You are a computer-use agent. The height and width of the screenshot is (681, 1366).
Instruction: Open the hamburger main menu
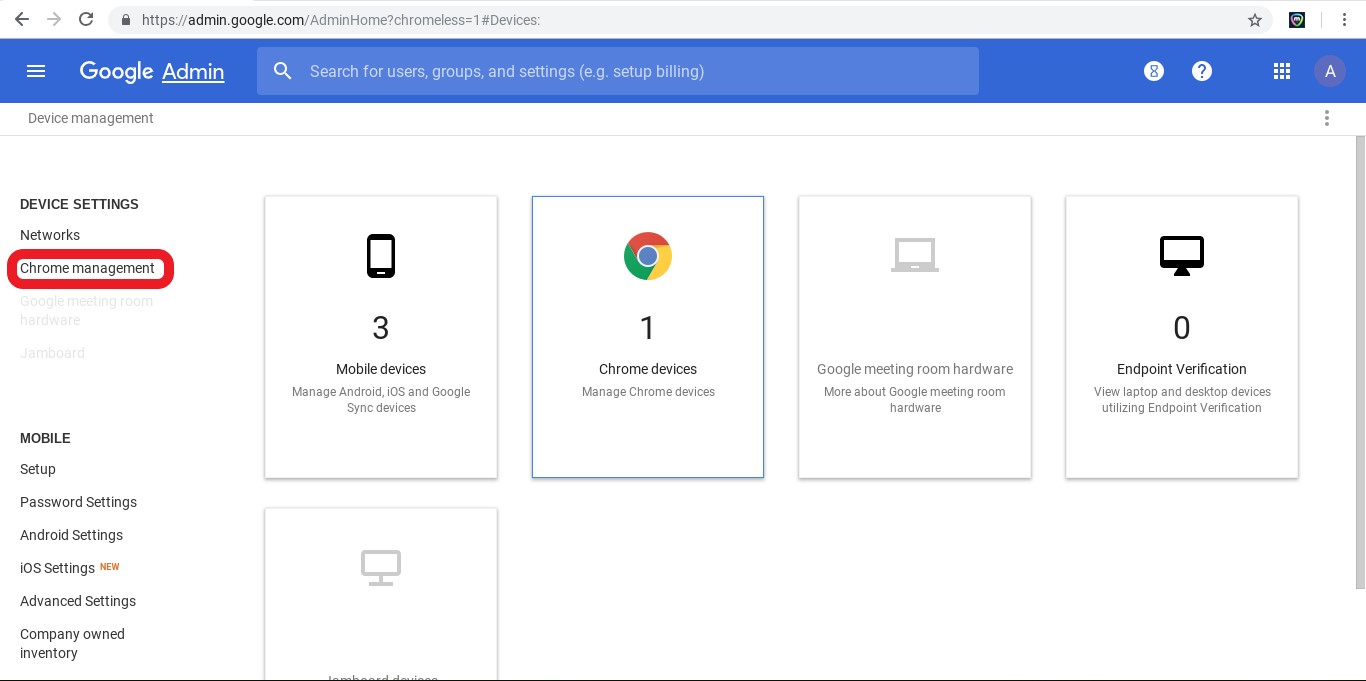pyautogui.click(x=36, y=71)
